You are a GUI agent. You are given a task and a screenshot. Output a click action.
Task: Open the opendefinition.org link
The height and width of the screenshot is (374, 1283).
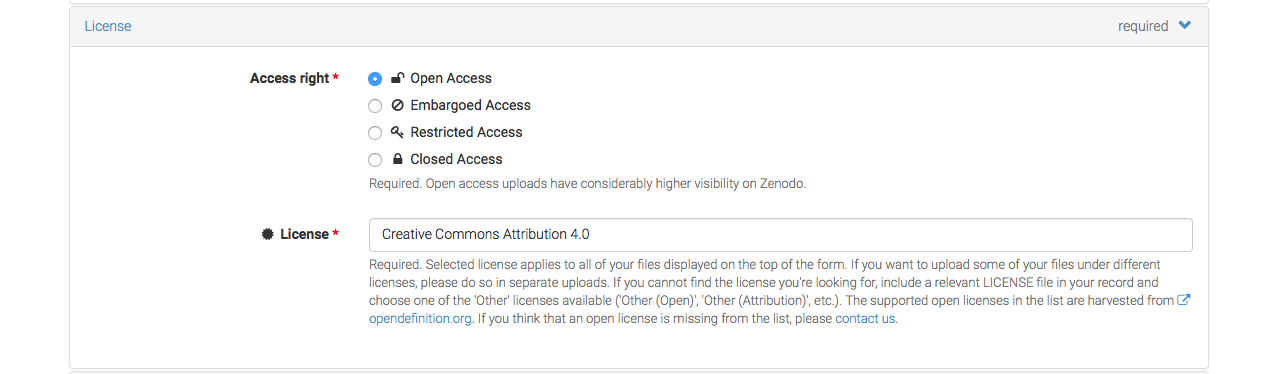coord(420,319)
